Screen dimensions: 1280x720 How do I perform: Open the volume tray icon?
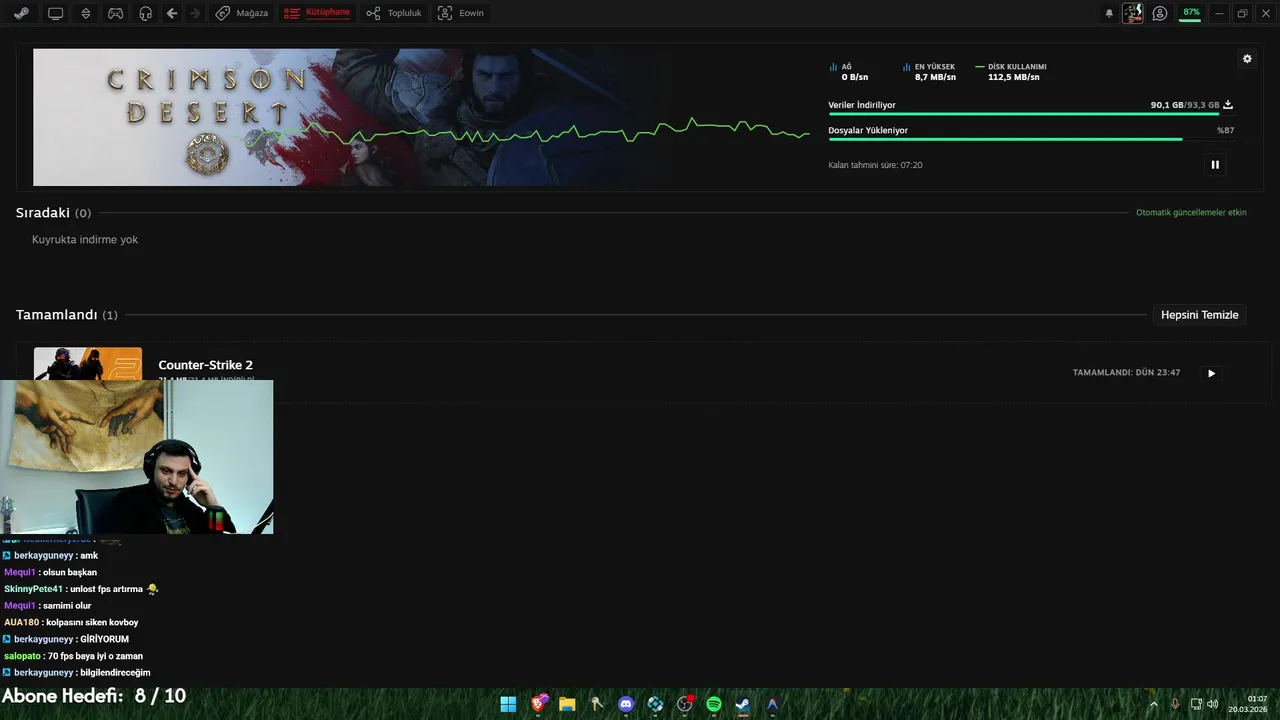(x=1213, y=704)
